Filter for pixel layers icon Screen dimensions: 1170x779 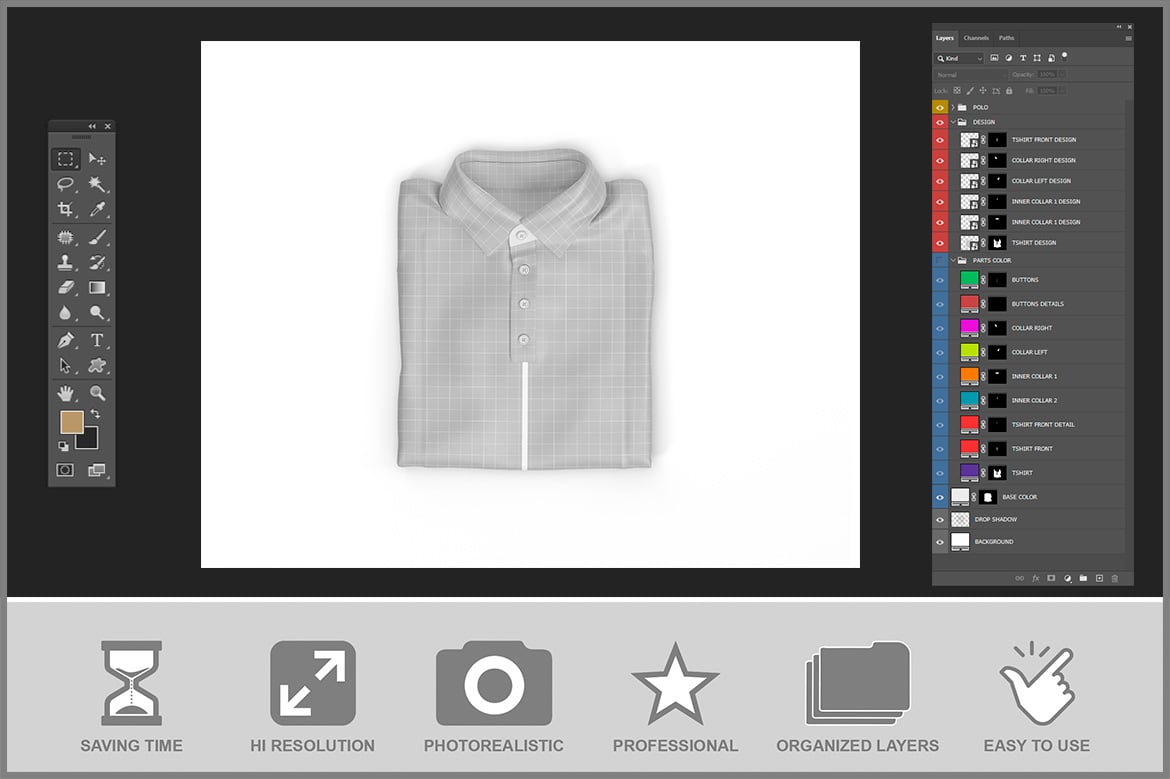(994, 58)
